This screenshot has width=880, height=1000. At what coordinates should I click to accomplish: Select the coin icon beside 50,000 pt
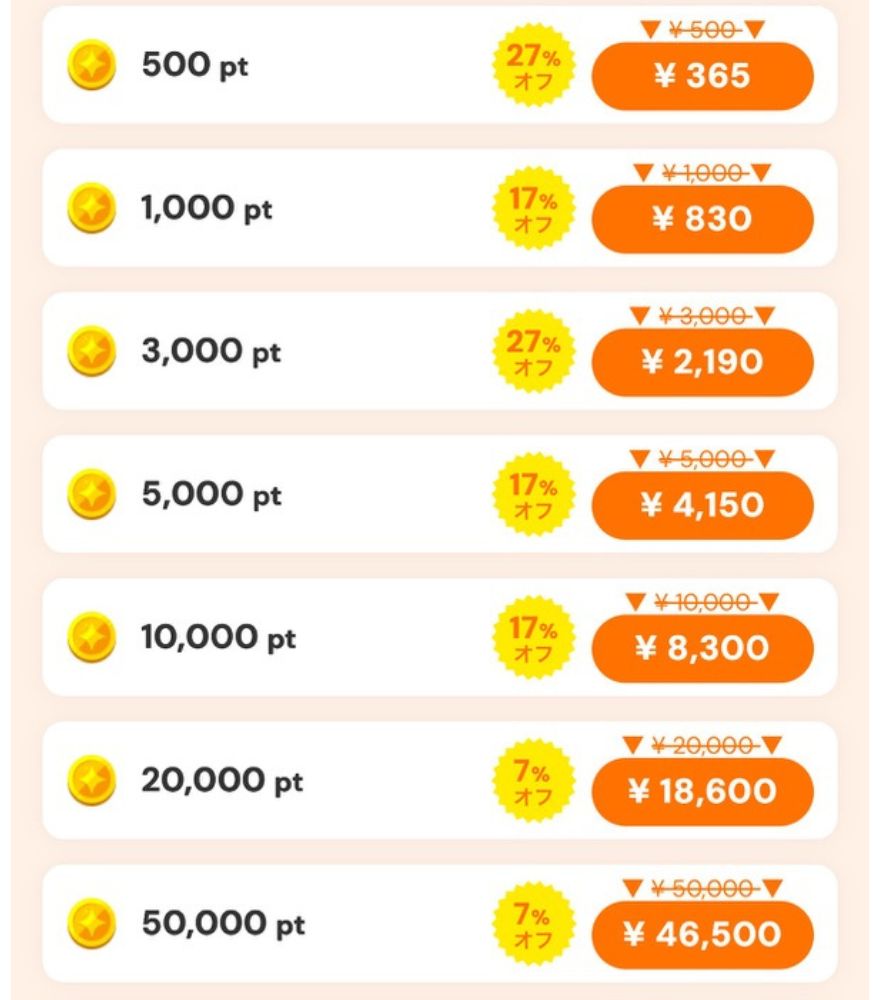tap(91, 924)
